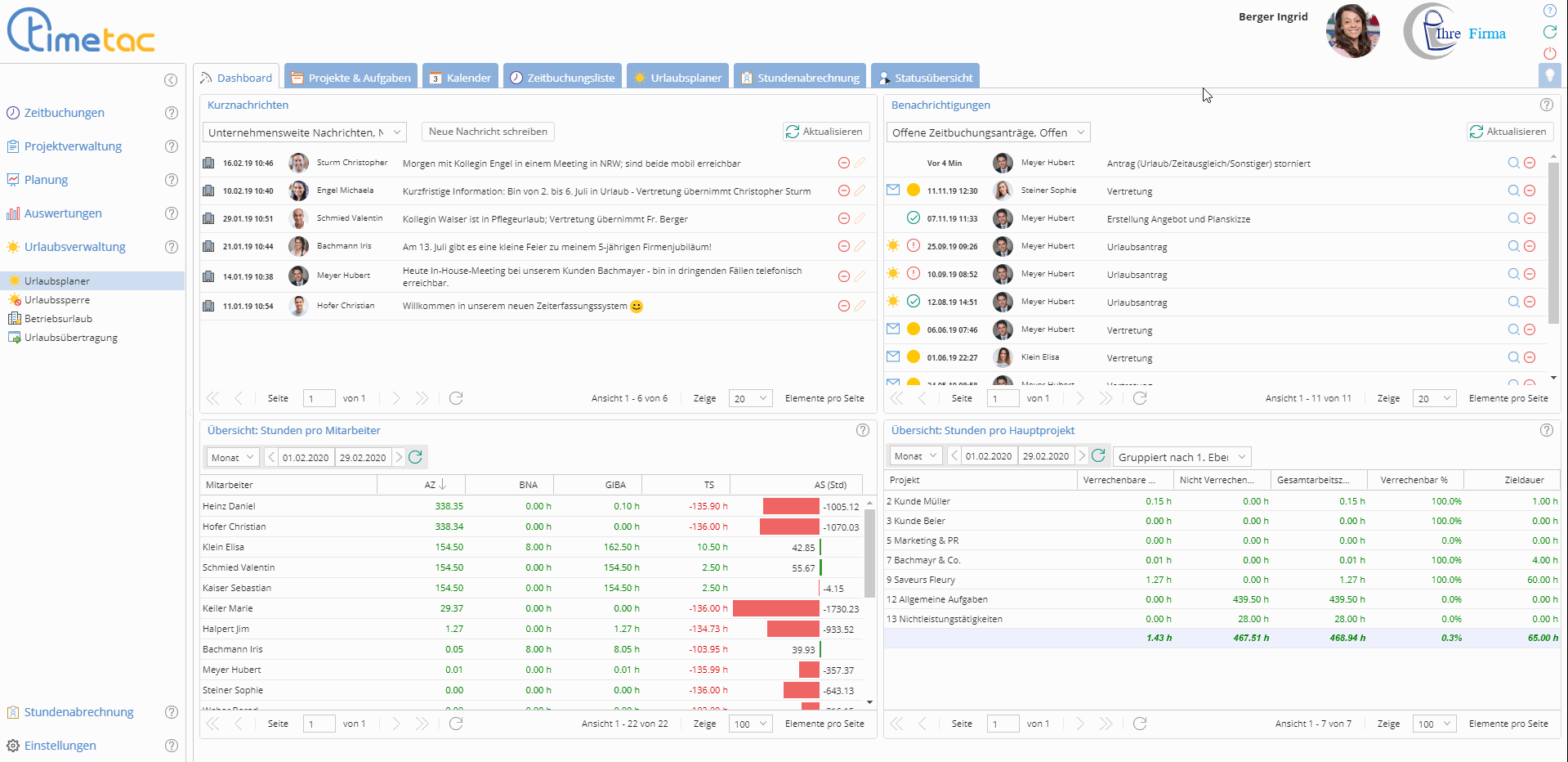
Task: Click help icon next to Zeitbuchungen
Action: point(171,113)
